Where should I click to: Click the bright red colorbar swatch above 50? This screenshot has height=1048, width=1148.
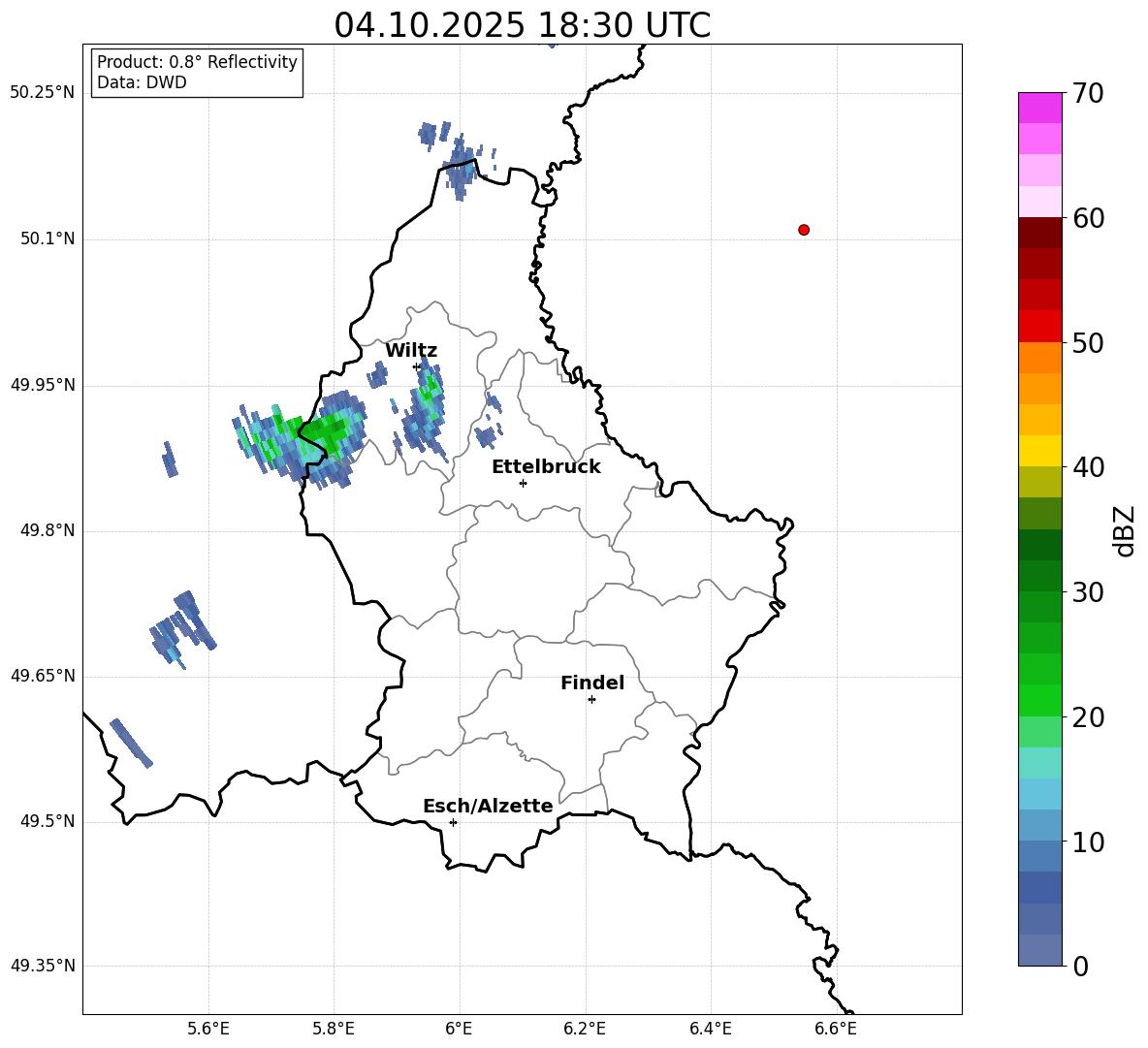coord(1040,327)
